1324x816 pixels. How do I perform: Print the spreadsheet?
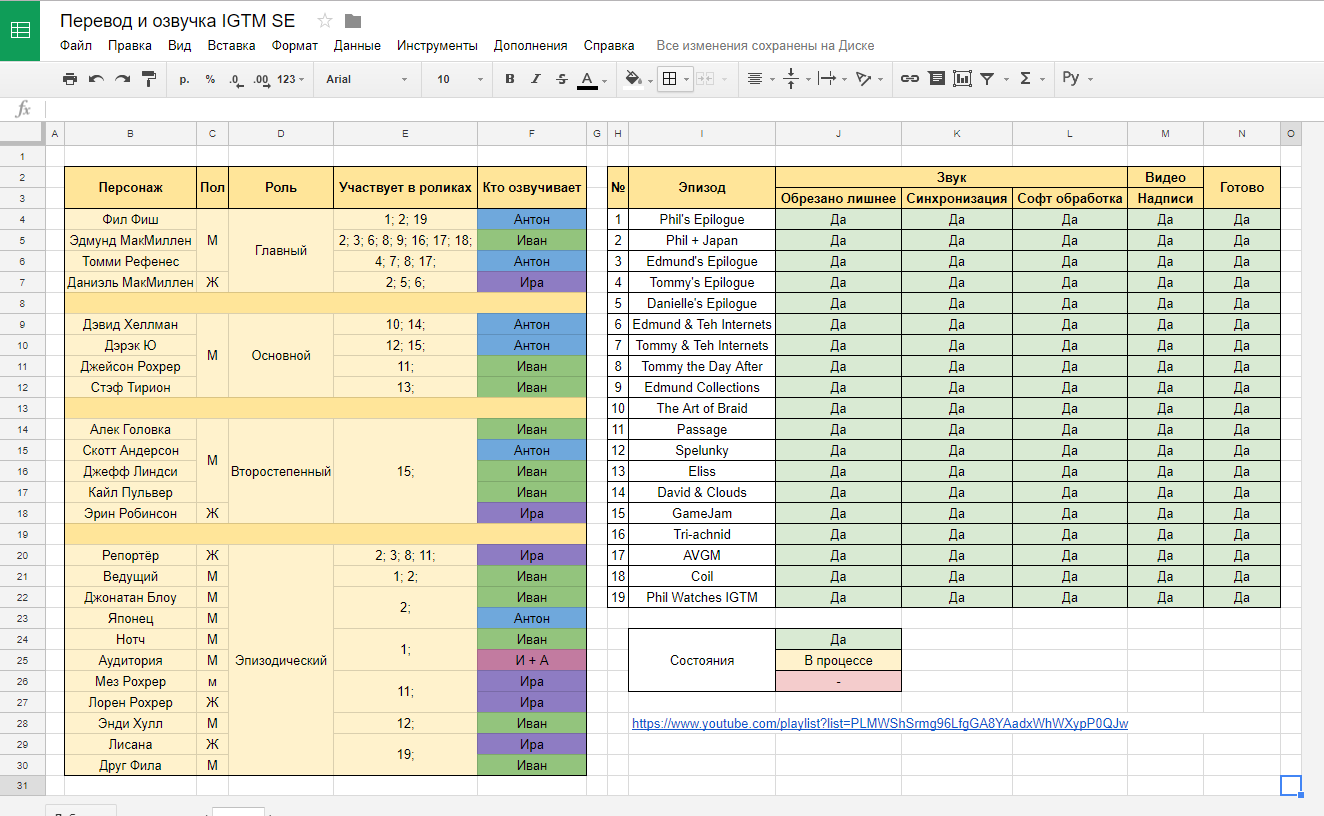click(69, 79)
